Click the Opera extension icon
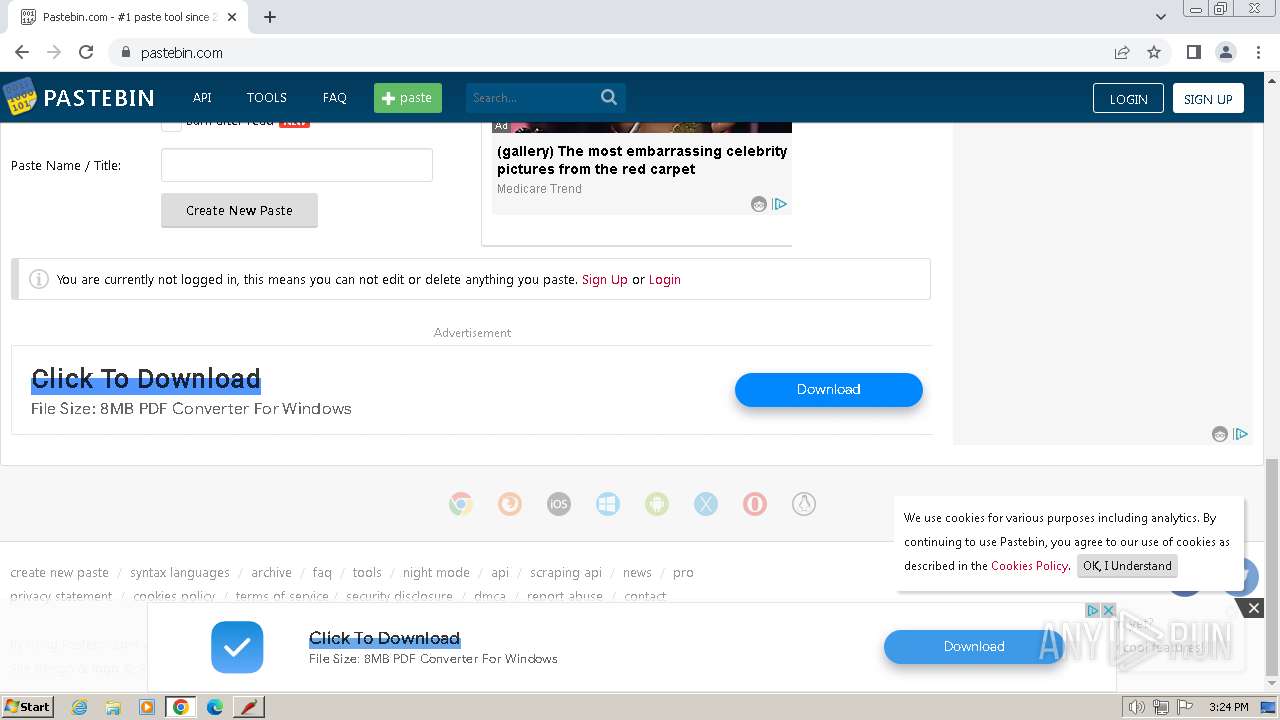This screenshot has width=1280, height=720. click(x=755, y=504)
